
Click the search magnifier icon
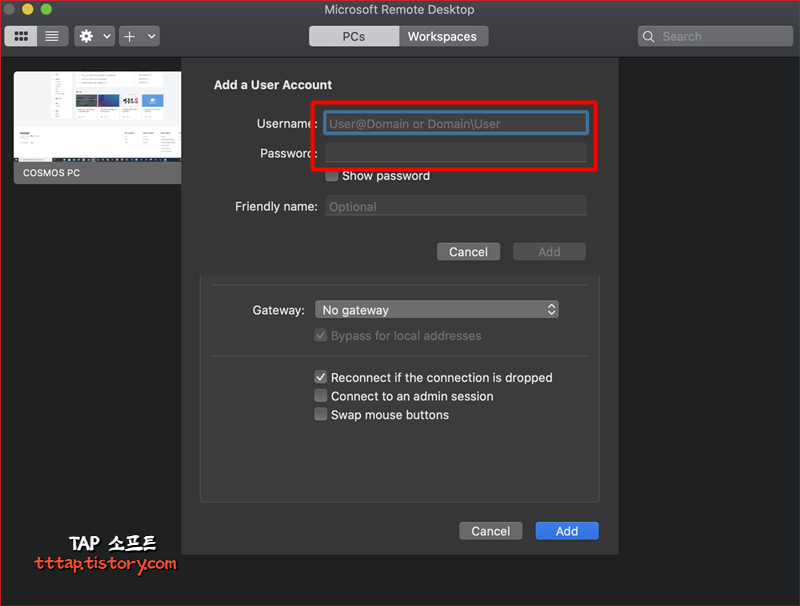(648, 36)
